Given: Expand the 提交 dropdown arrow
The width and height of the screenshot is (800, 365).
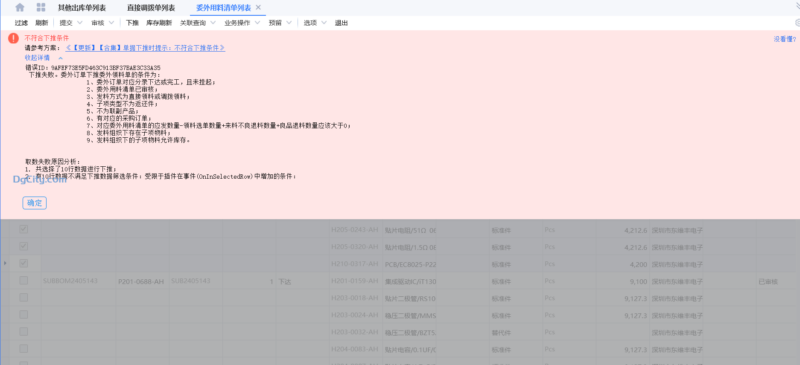Looking at the screenshot, I should point(80,23).
